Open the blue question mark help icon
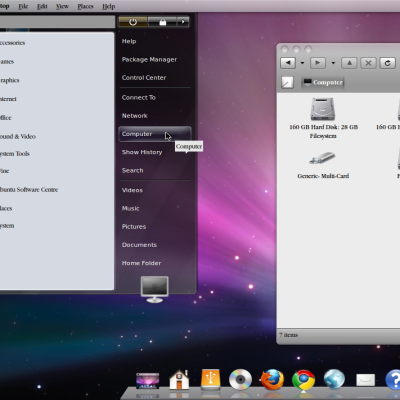This screenshot has height=400, width=400. [x=393, y=380]
